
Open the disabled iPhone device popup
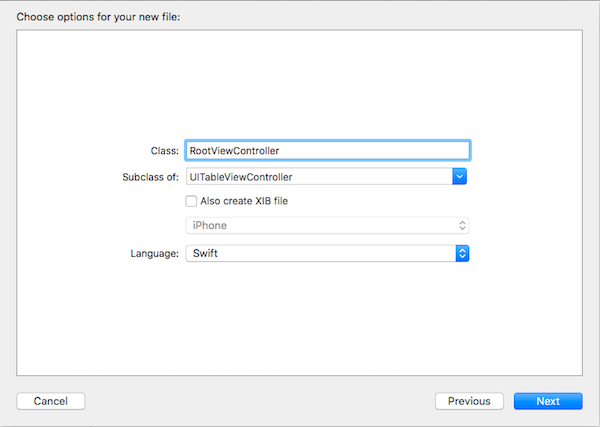328,225
